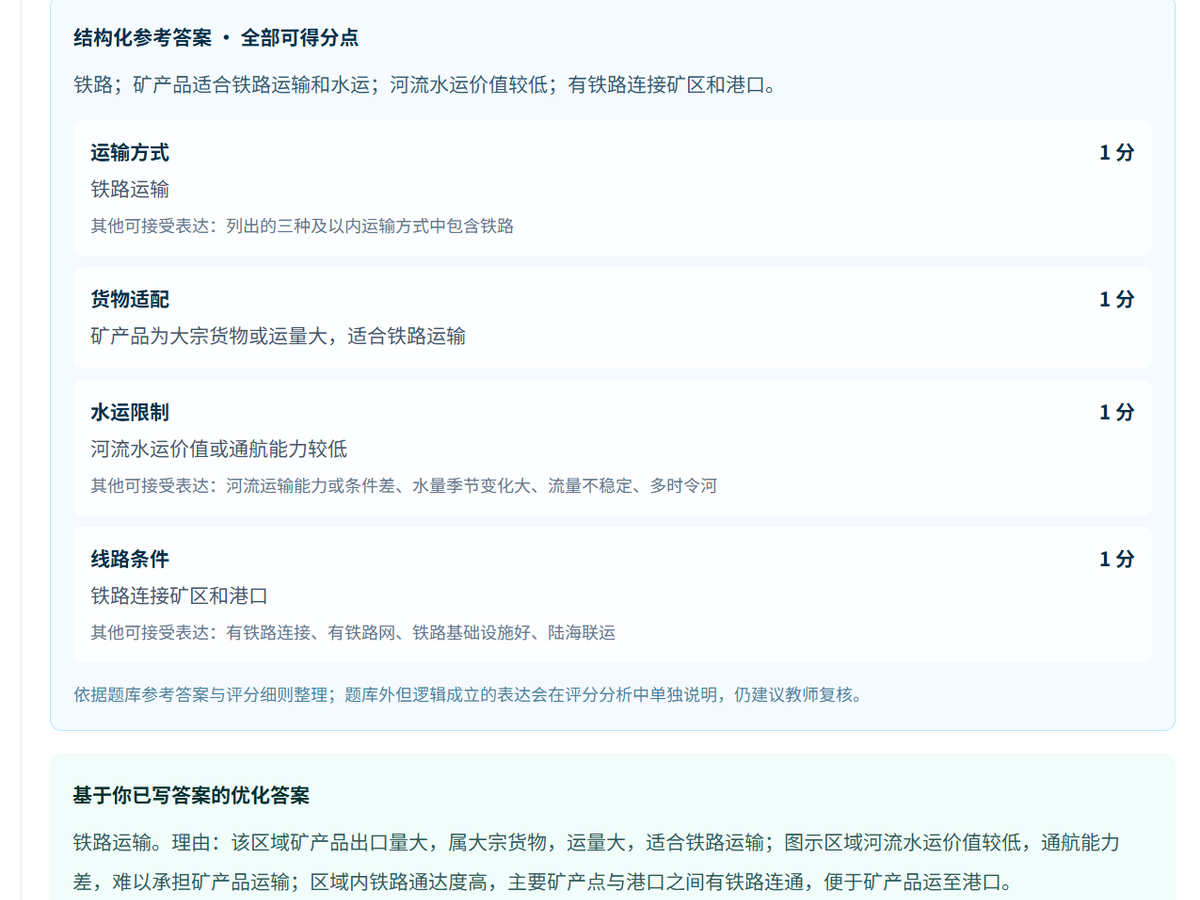Click the text 铁路连接矿区和港口 under 线路条件

pos(180,596)
